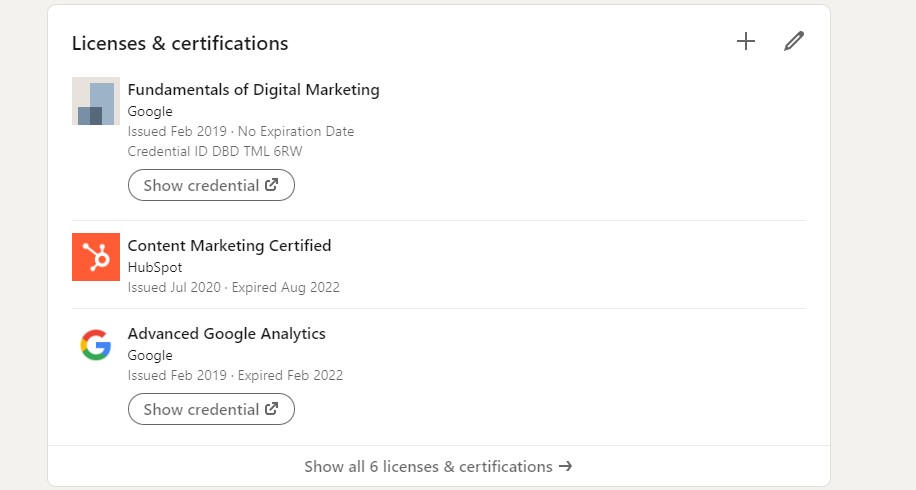Click the Credential ID DBD TML 6RW text
This screenshot has height=490, width=916.
(215, 151)
